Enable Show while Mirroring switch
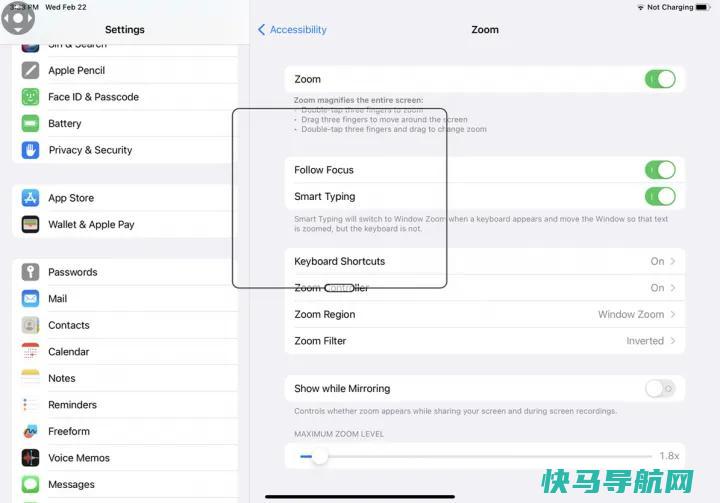Viewport: 720px width, 503px height. [x=660, y=389]
